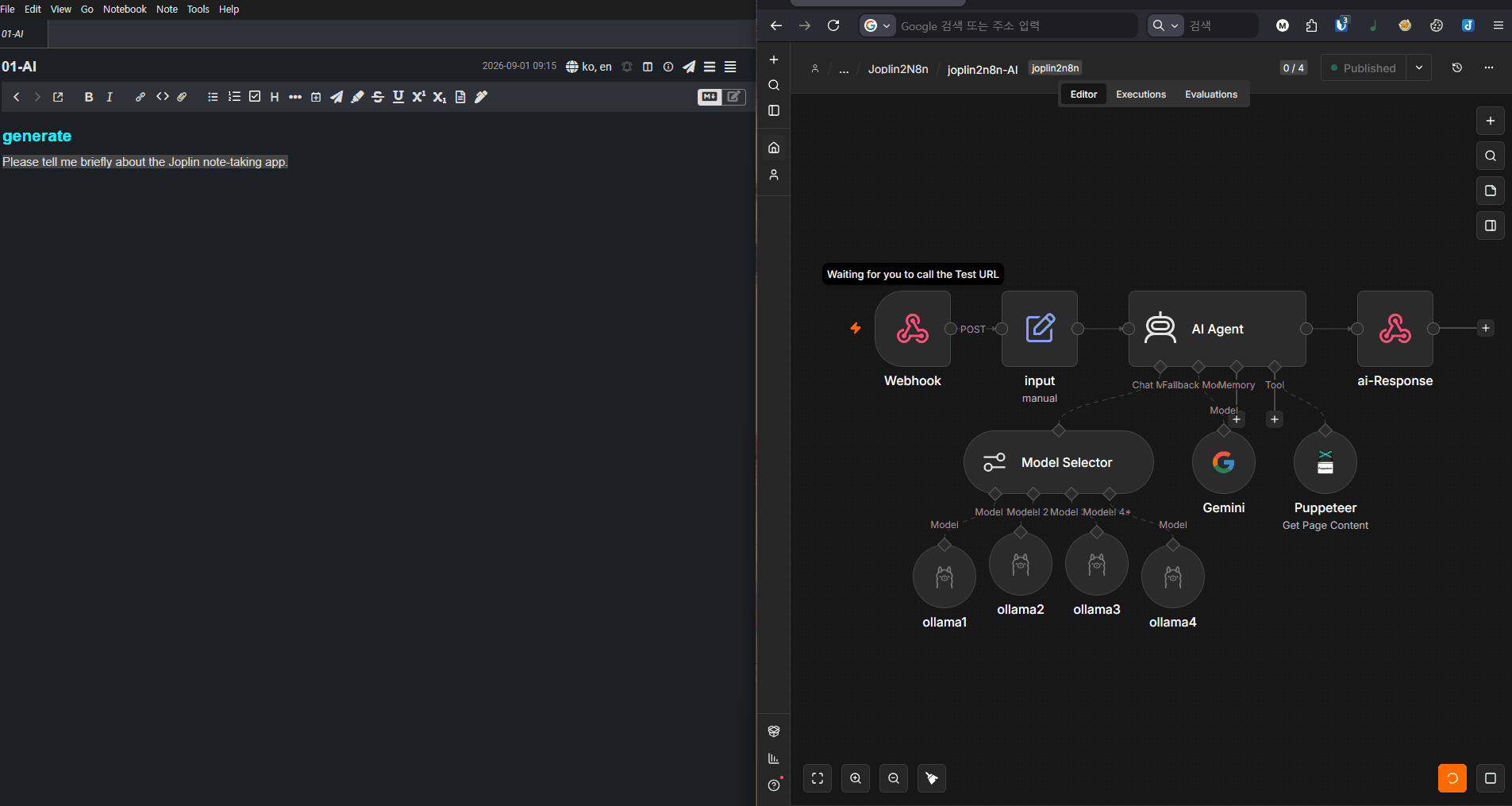Click the Published workflow button
Viewport: 1512px width, 806px height.
click(x=1364, y=68)
